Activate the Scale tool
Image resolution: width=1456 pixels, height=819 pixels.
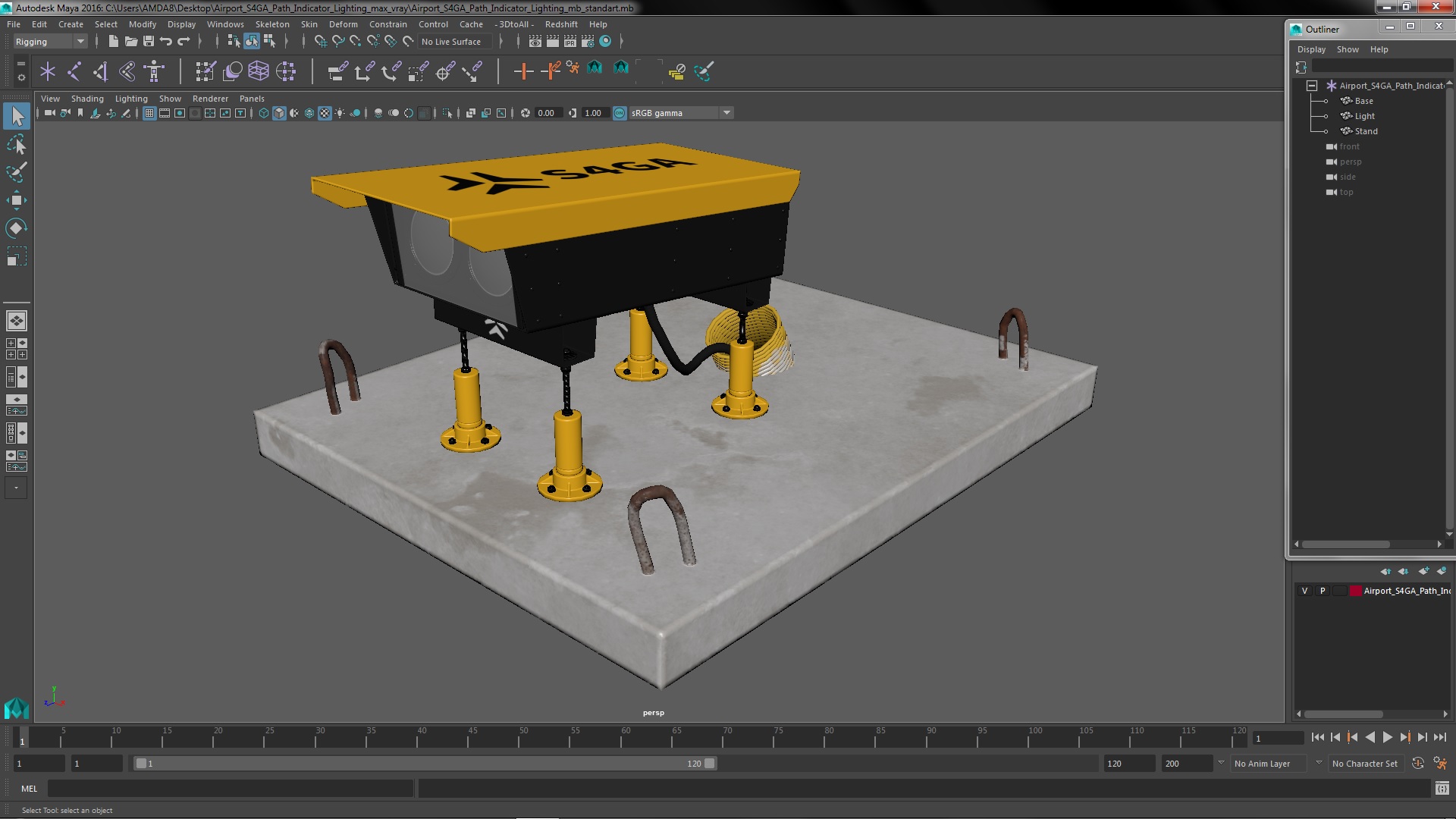pos(17,256)
